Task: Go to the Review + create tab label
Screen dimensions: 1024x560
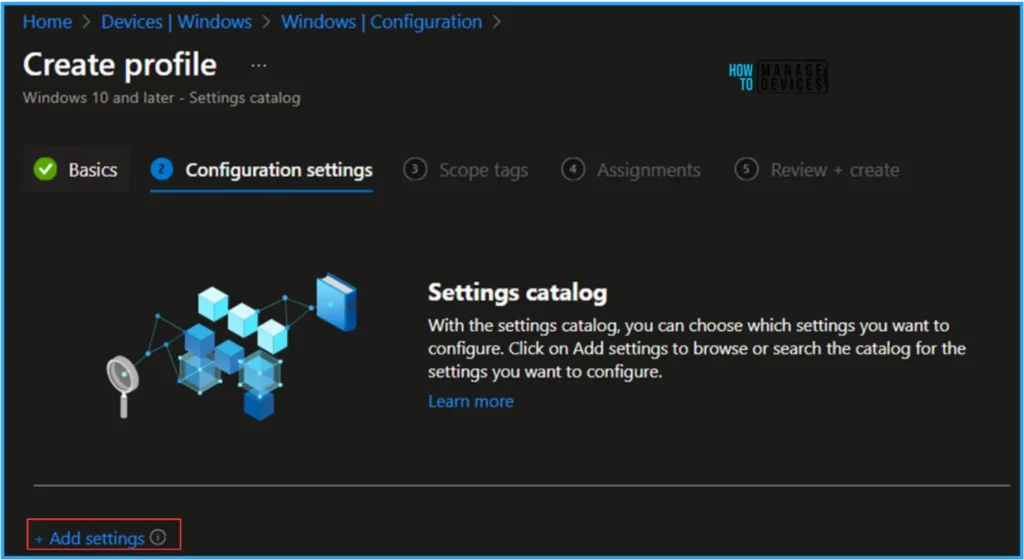Action: point(834,170)
